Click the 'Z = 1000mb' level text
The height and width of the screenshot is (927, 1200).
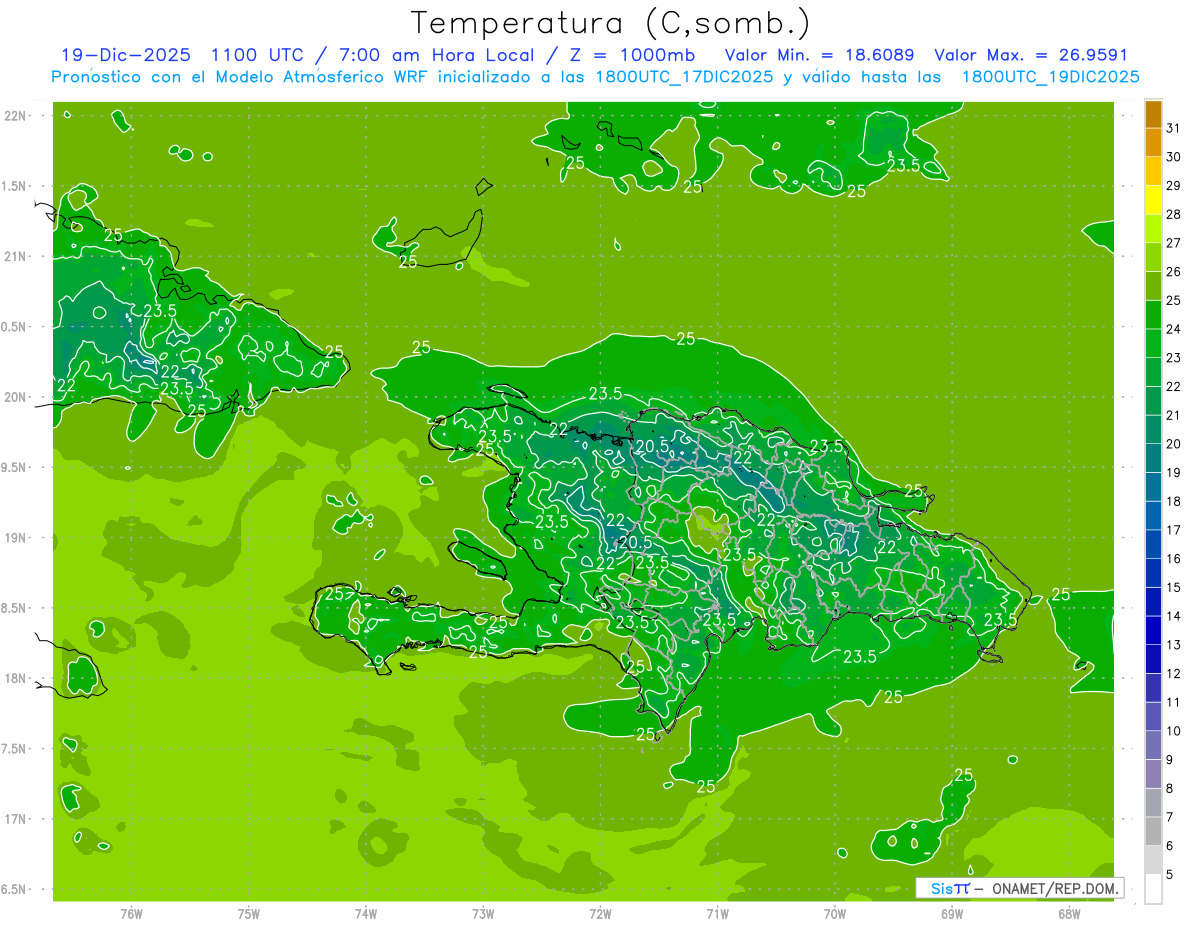[x=625, y=55]
